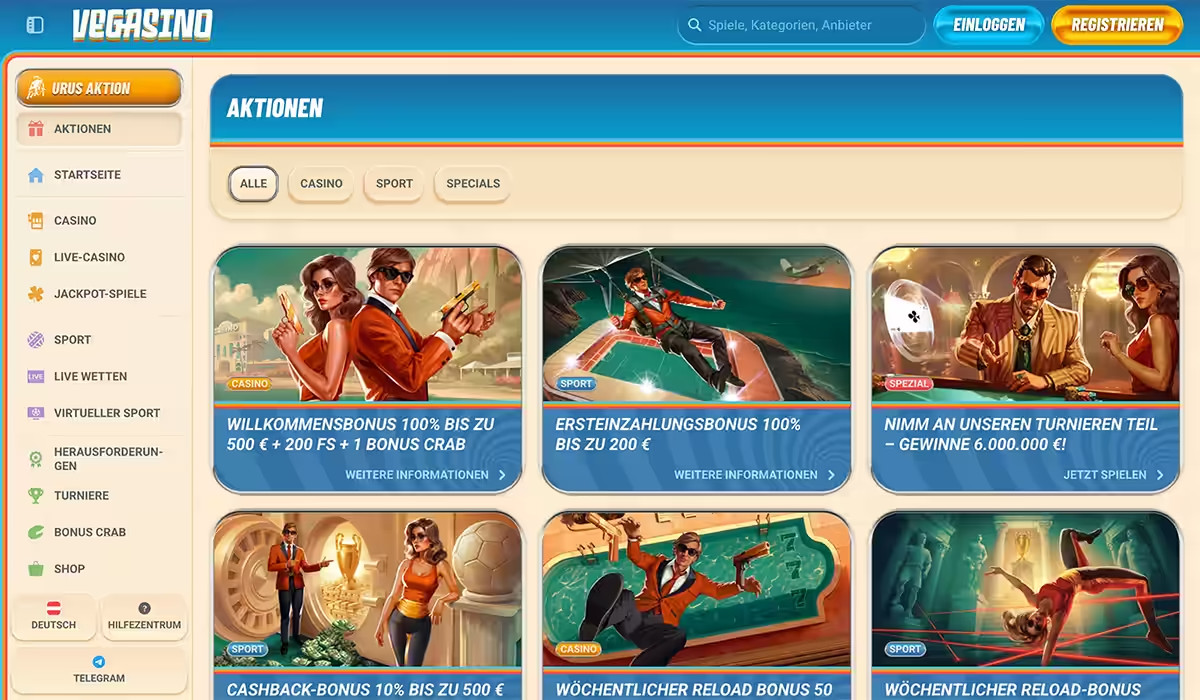Click the Einloggen button
This screenshot has width=1200, height=700.
pos(989,25)
